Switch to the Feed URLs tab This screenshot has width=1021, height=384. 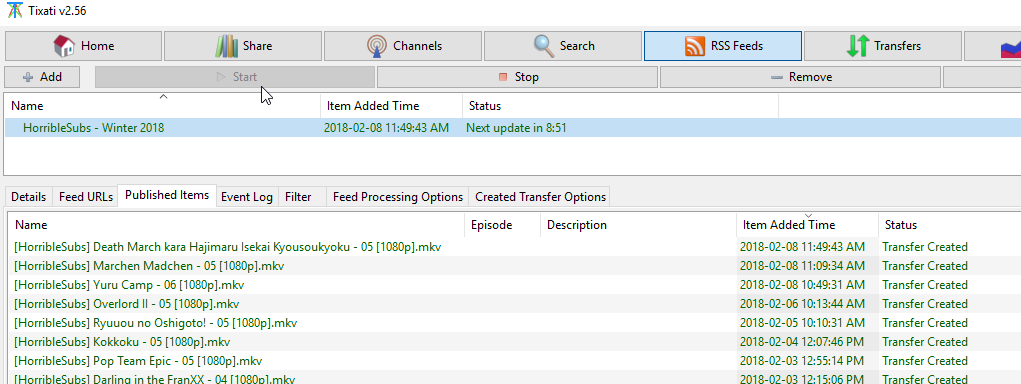(x=86, y=197)
